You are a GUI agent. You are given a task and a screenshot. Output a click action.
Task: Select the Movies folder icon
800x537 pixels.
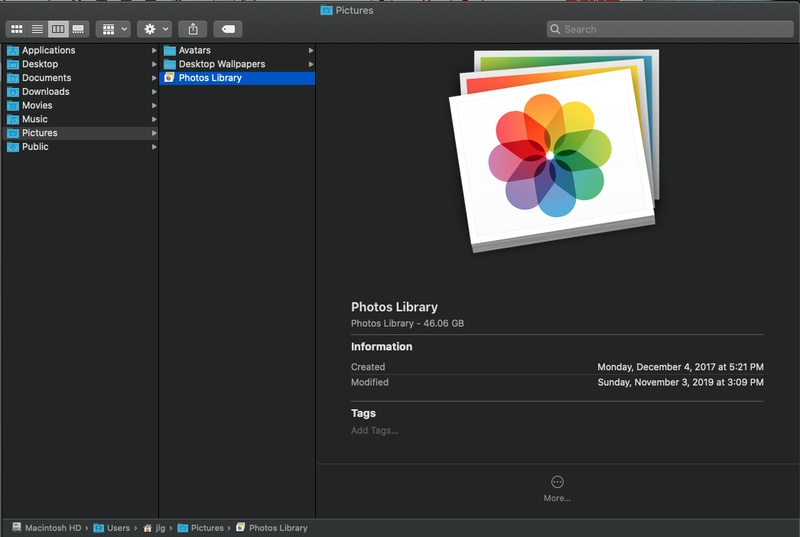13,106
